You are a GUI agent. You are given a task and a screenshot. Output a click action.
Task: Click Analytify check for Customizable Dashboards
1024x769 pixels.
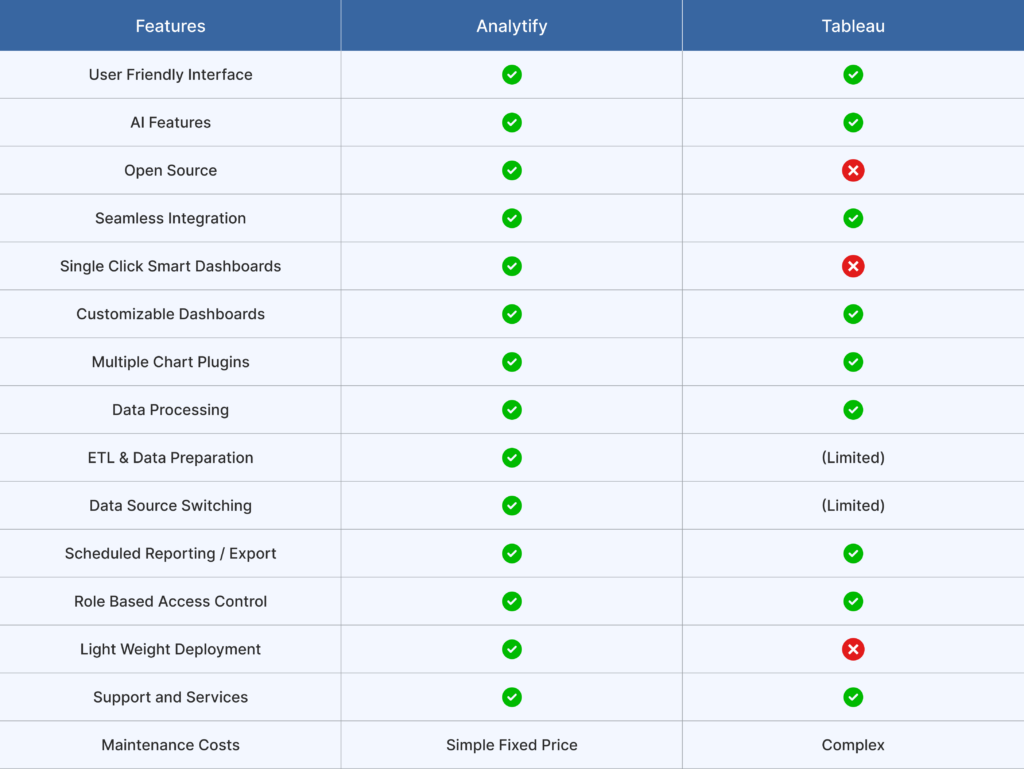512,314
